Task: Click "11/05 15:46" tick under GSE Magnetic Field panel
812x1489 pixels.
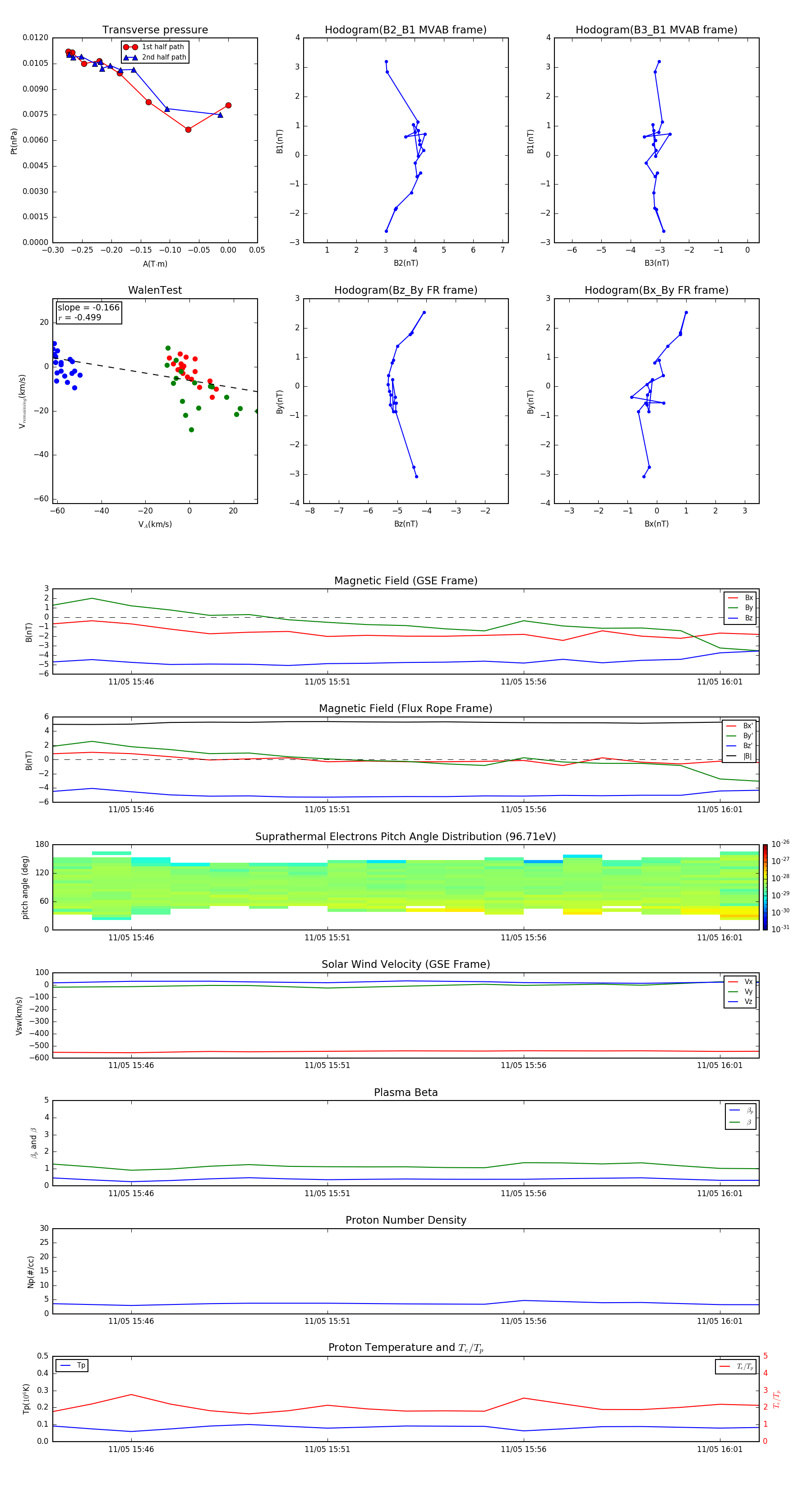Action: tap(131, 682)
